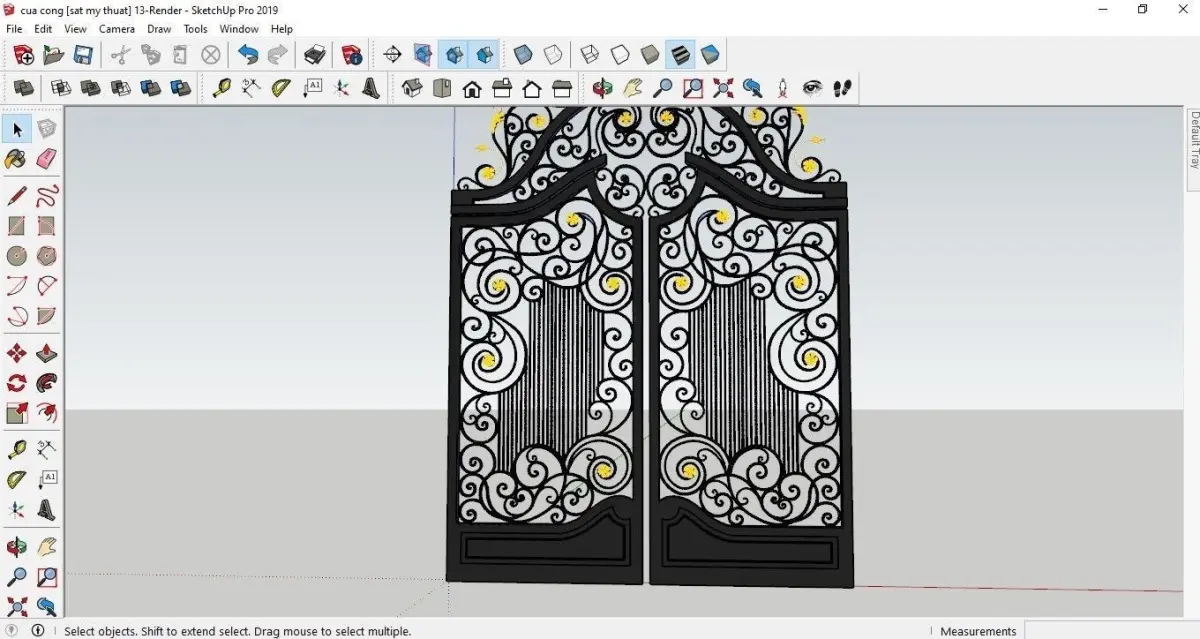
Task: Switch to Shaded face style
Action: tap(650, 55)
